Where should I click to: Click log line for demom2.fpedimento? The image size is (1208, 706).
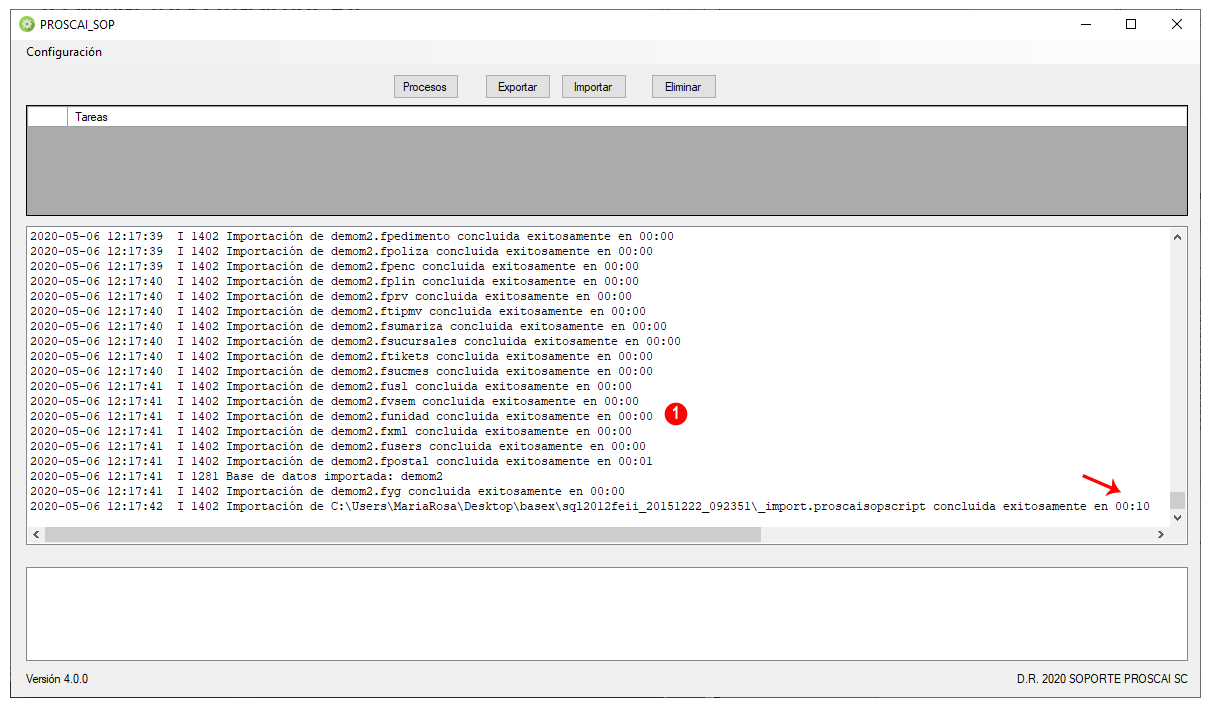click(352, 237)
